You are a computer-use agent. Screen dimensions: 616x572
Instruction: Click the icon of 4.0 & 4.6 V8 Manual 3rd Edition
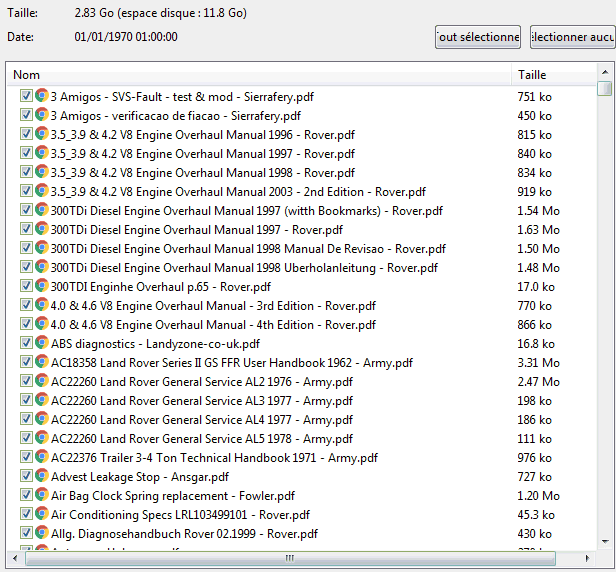click(42, 305)
